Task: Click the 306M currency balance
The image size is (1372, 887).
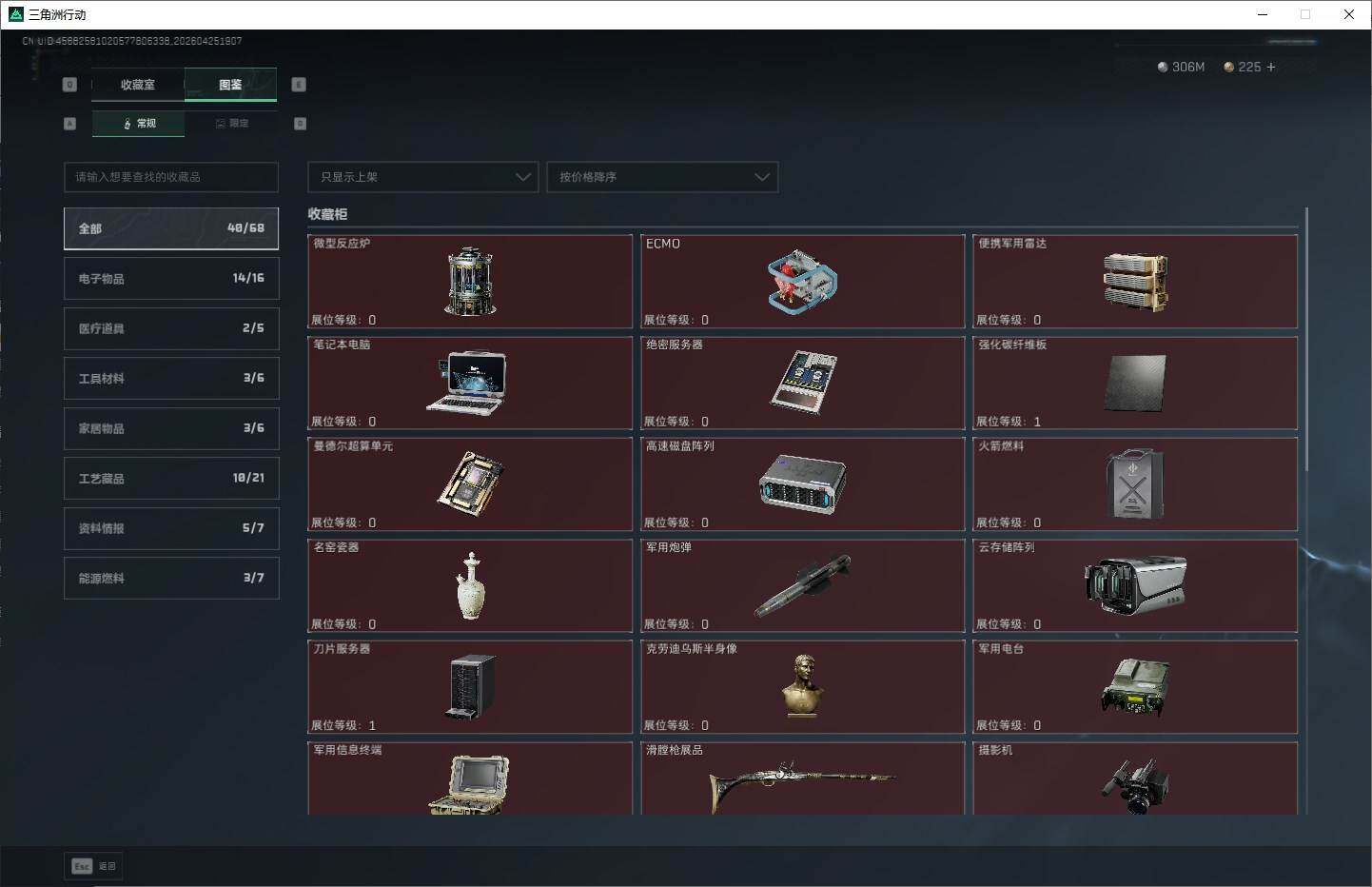Action: [1188, 67]
